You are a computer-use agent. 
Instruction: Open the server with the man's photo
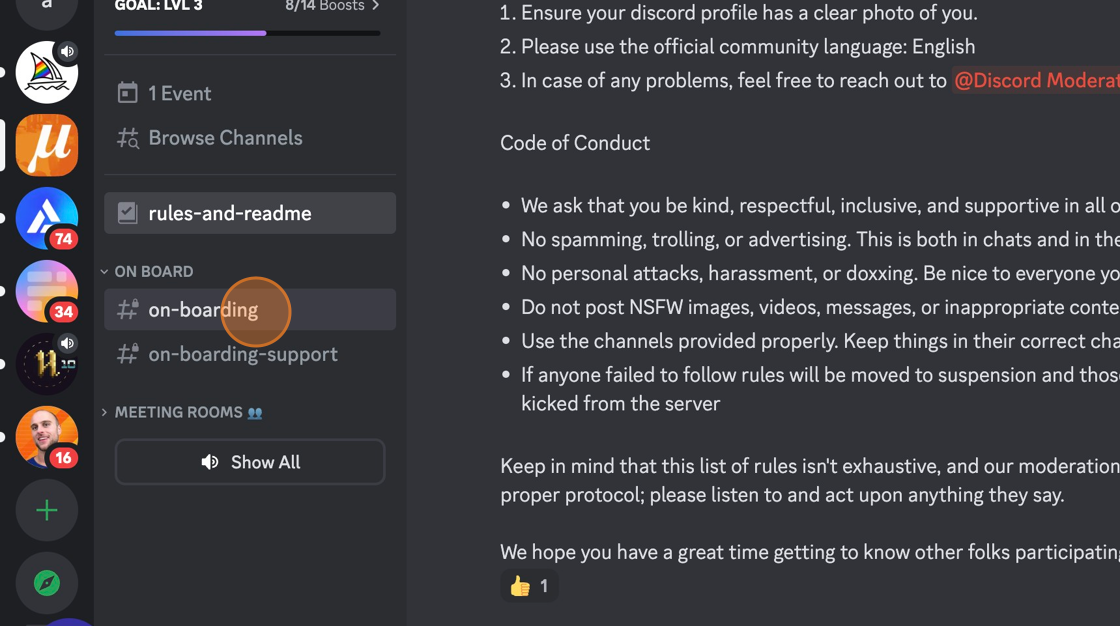(46, 437)
